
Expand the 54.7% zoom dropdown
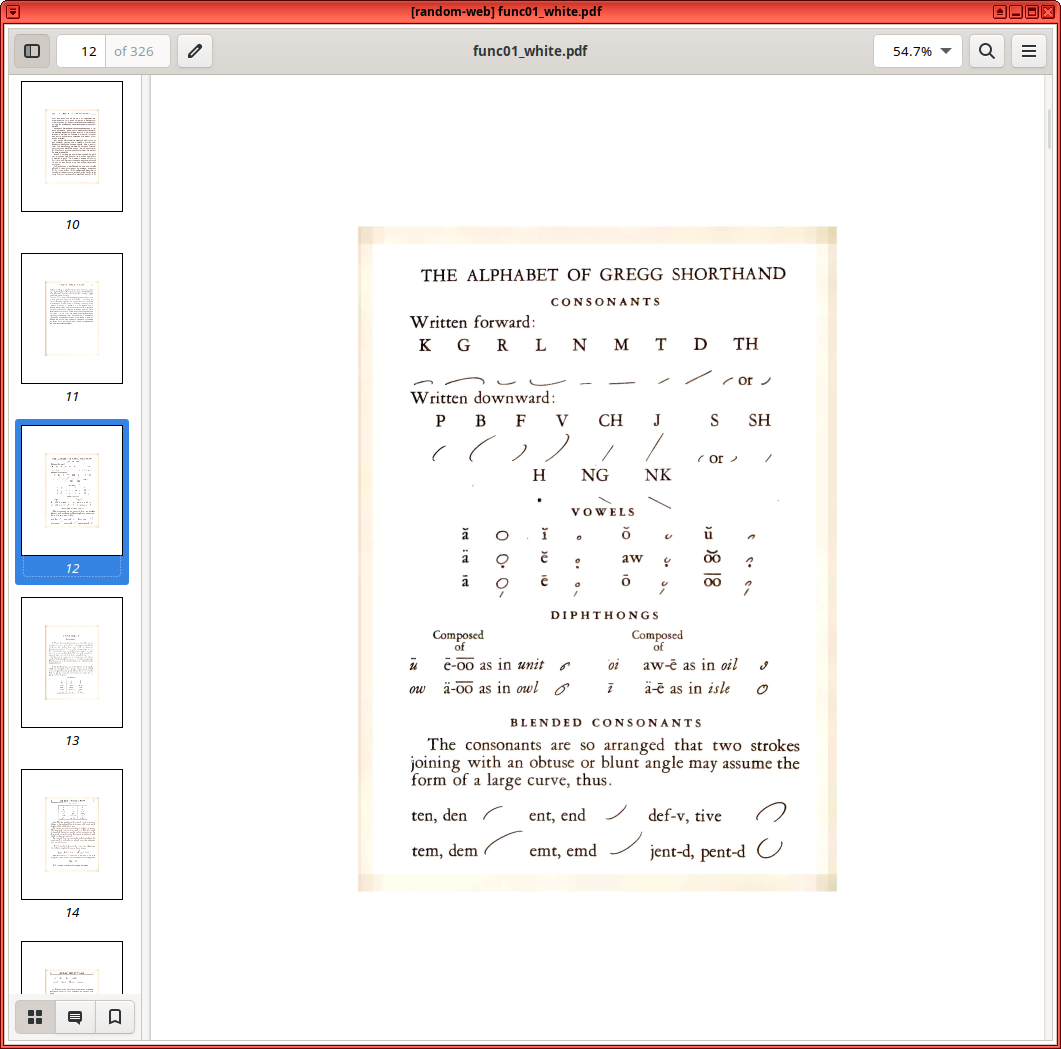click(x=945, y=51)
